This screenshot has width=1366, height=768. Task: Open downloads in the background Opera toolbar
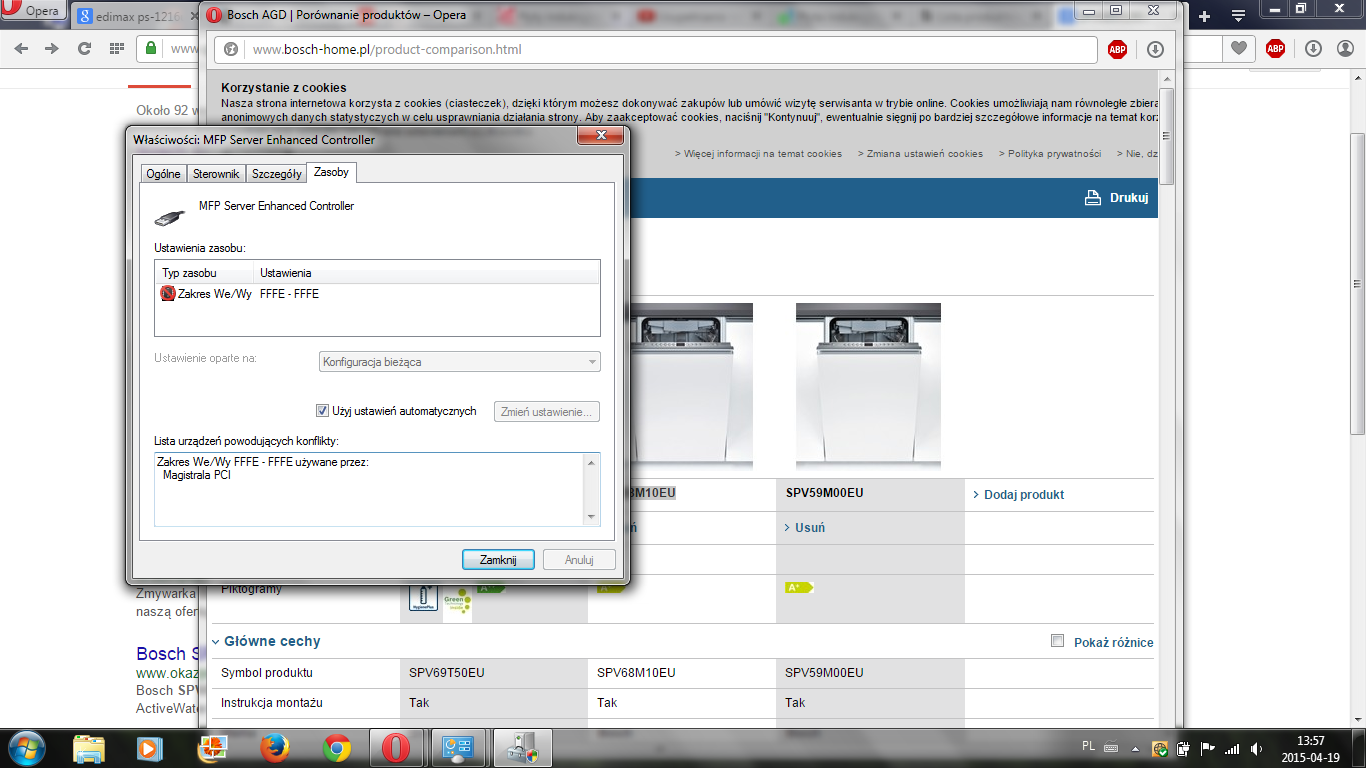1314,48
